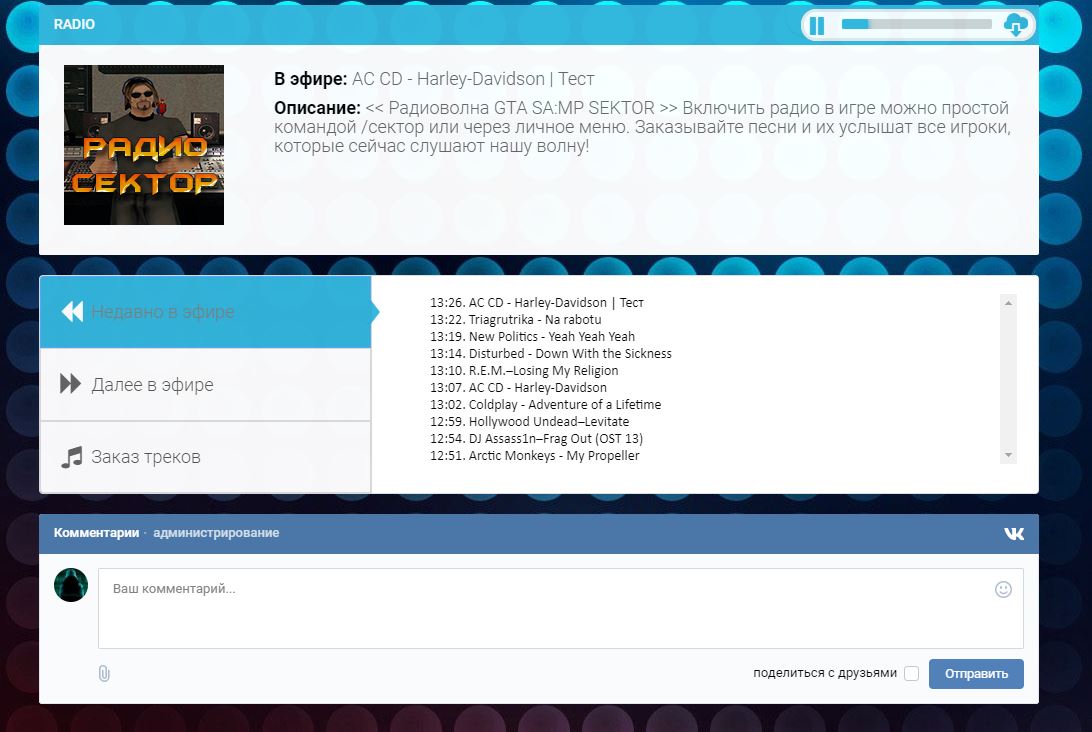Open the администрирование link

(216, 533)
